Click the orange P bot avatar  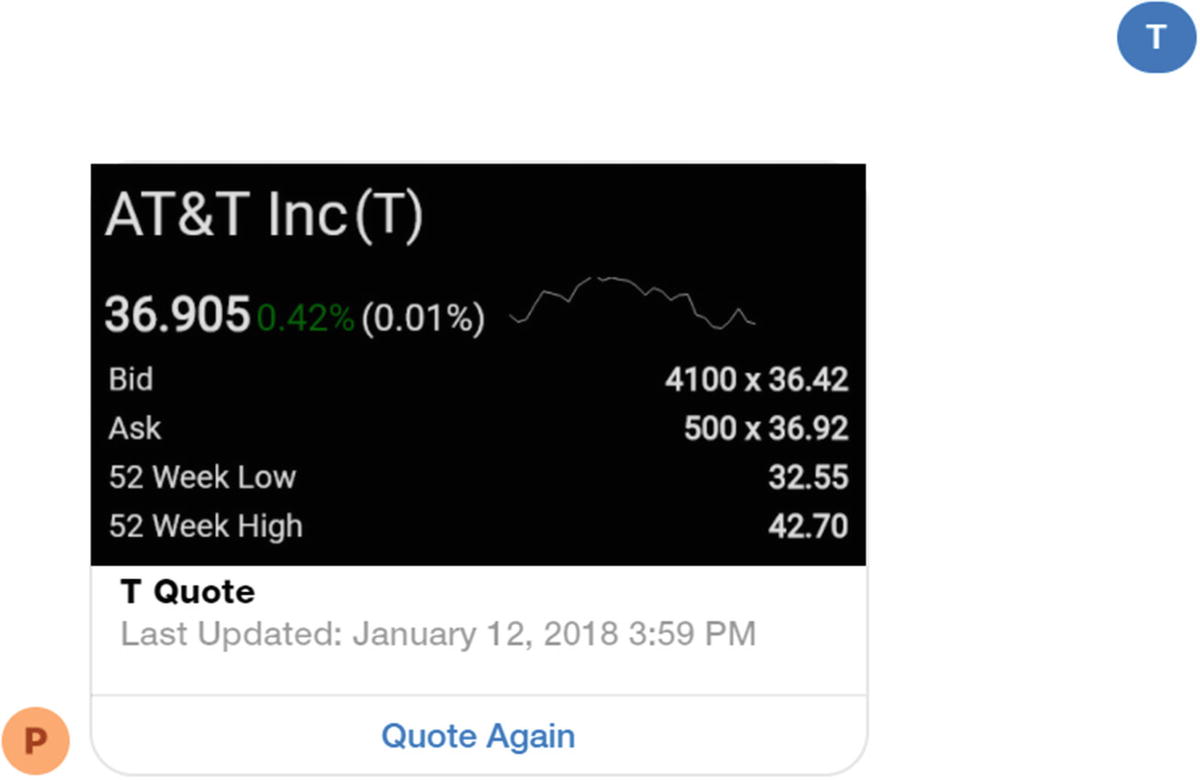36,741
